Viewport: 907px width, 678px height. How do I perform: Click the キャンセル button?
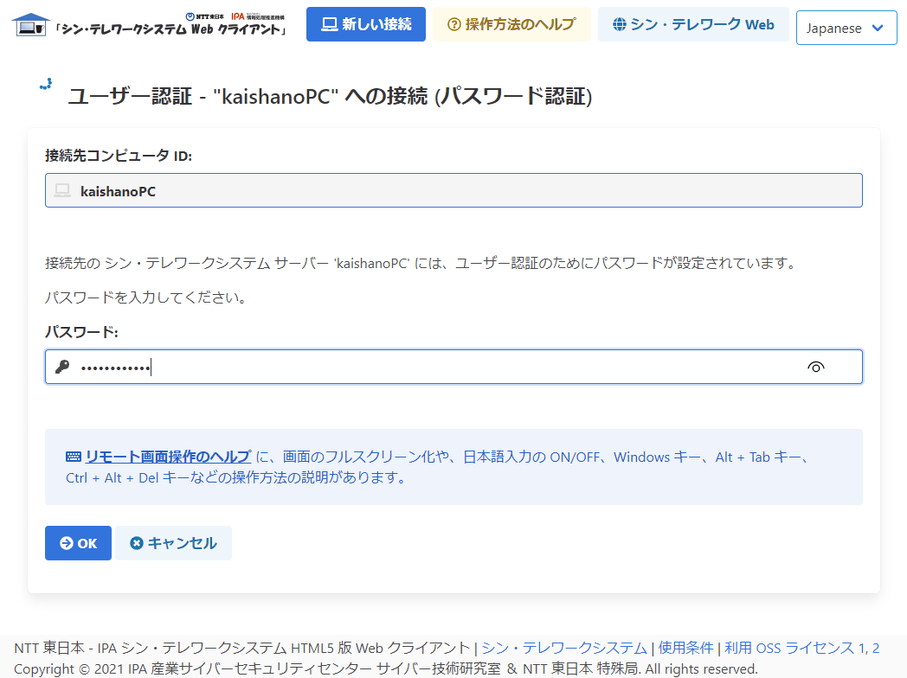pyautogui.click(x=174, y=543)
